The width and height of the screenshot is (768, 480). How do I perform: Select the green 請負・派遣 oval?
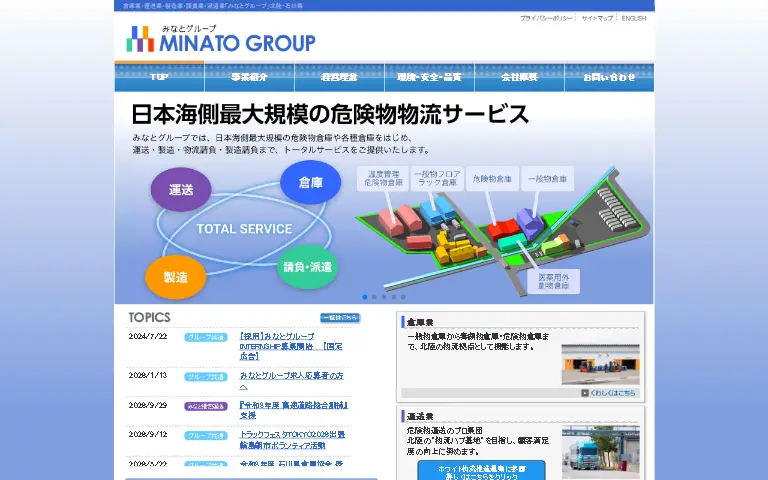point(308,267)
